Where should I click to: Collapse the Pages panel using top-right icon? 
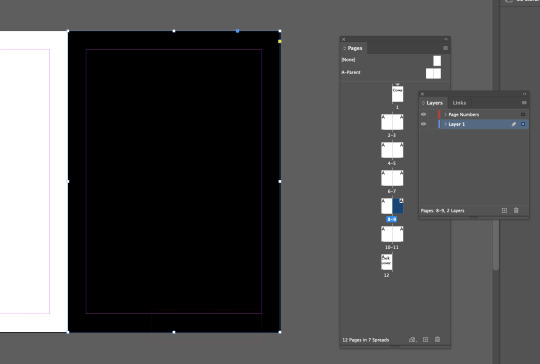point(446,39)
